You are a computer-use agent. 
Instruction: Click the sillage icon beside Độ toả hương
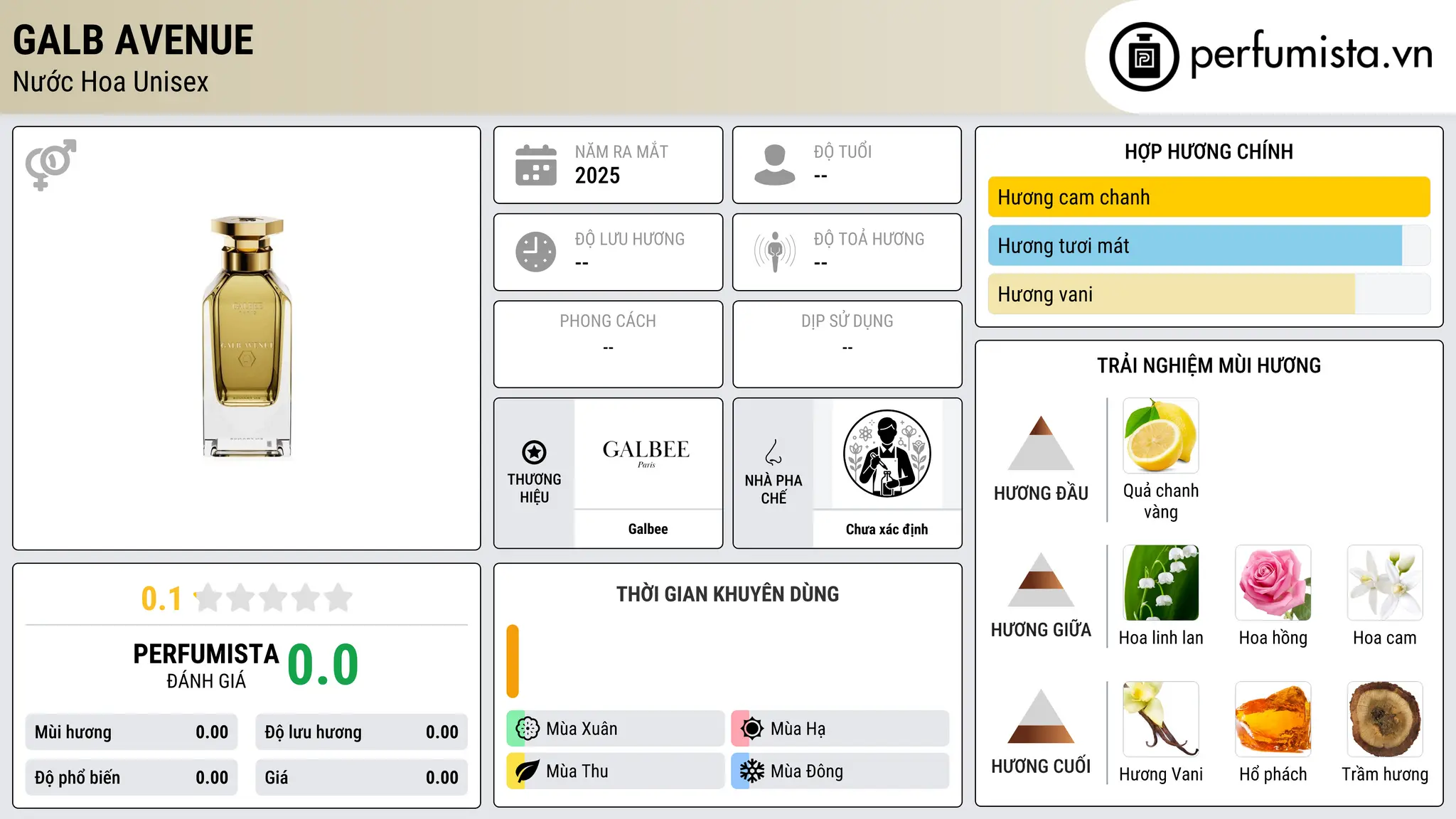click(x=775, y=252)
